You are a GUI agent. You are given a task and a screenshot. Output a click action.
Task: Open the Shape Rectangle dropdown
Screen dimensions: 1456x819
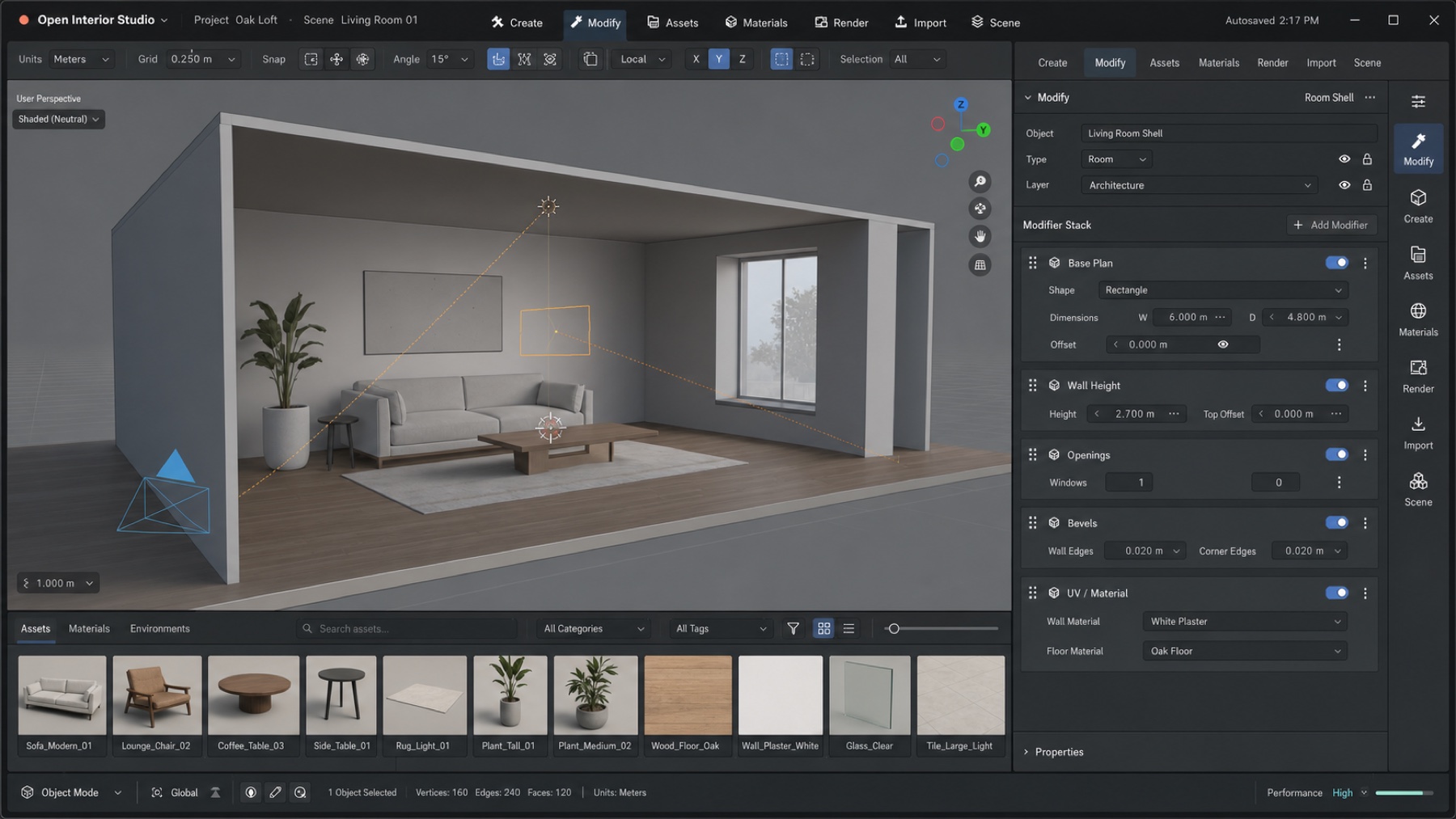[x=1222, y=290]
